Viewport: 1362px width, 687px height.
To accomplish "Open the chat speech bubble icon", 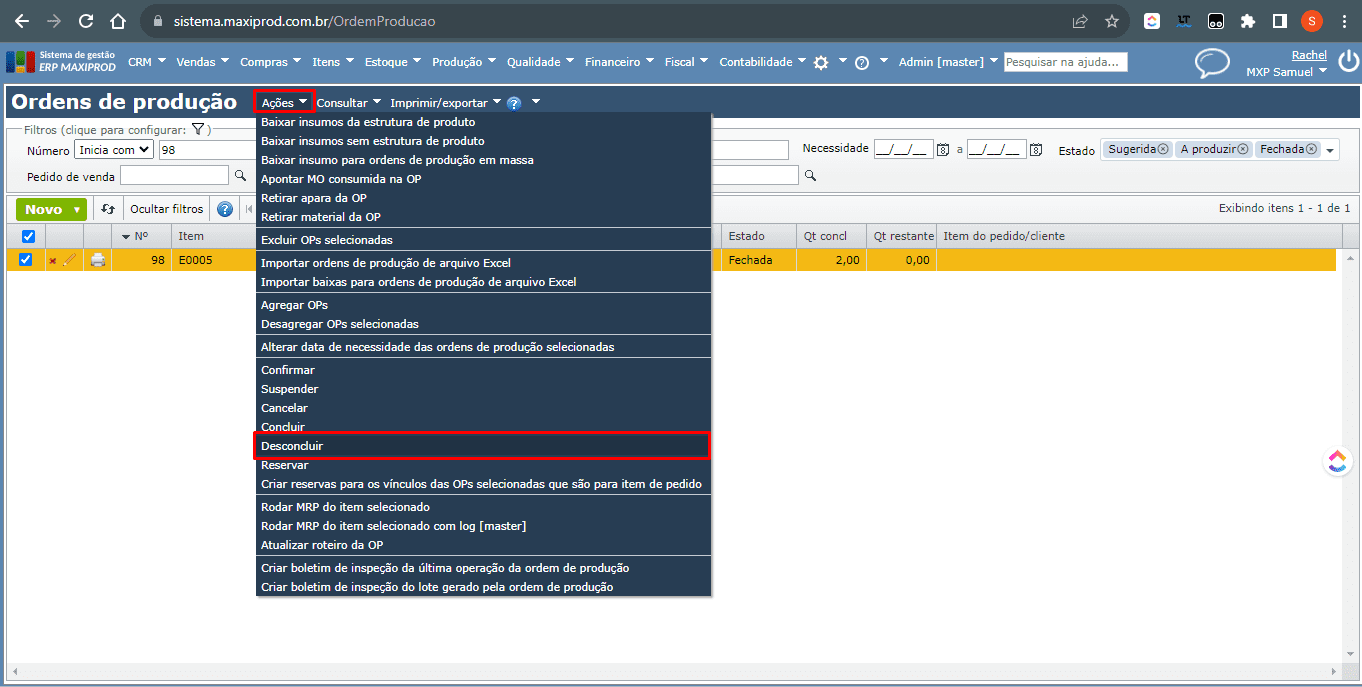I will [x=1212, y=63].
